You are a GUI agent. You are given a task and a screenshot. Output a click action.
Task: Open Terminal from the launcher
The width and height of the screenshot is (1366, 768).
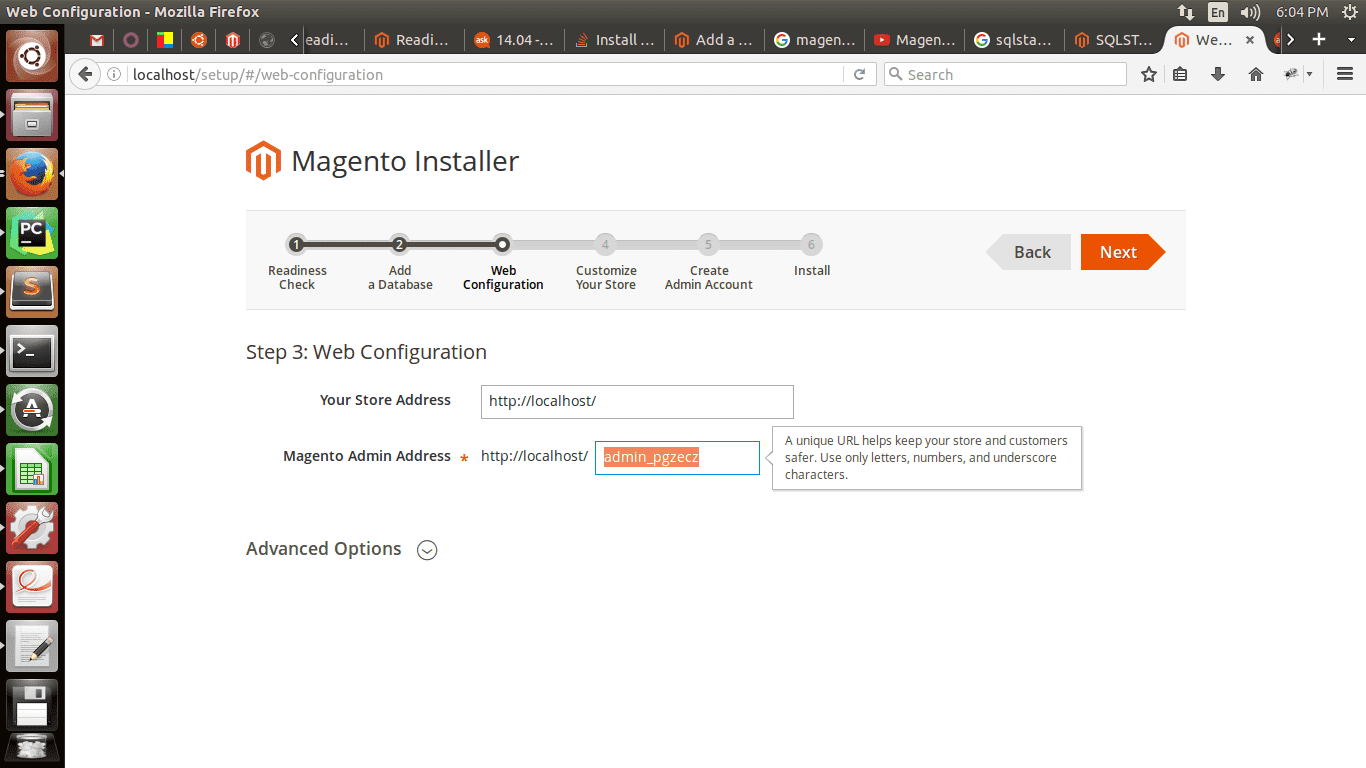[32, 351]
